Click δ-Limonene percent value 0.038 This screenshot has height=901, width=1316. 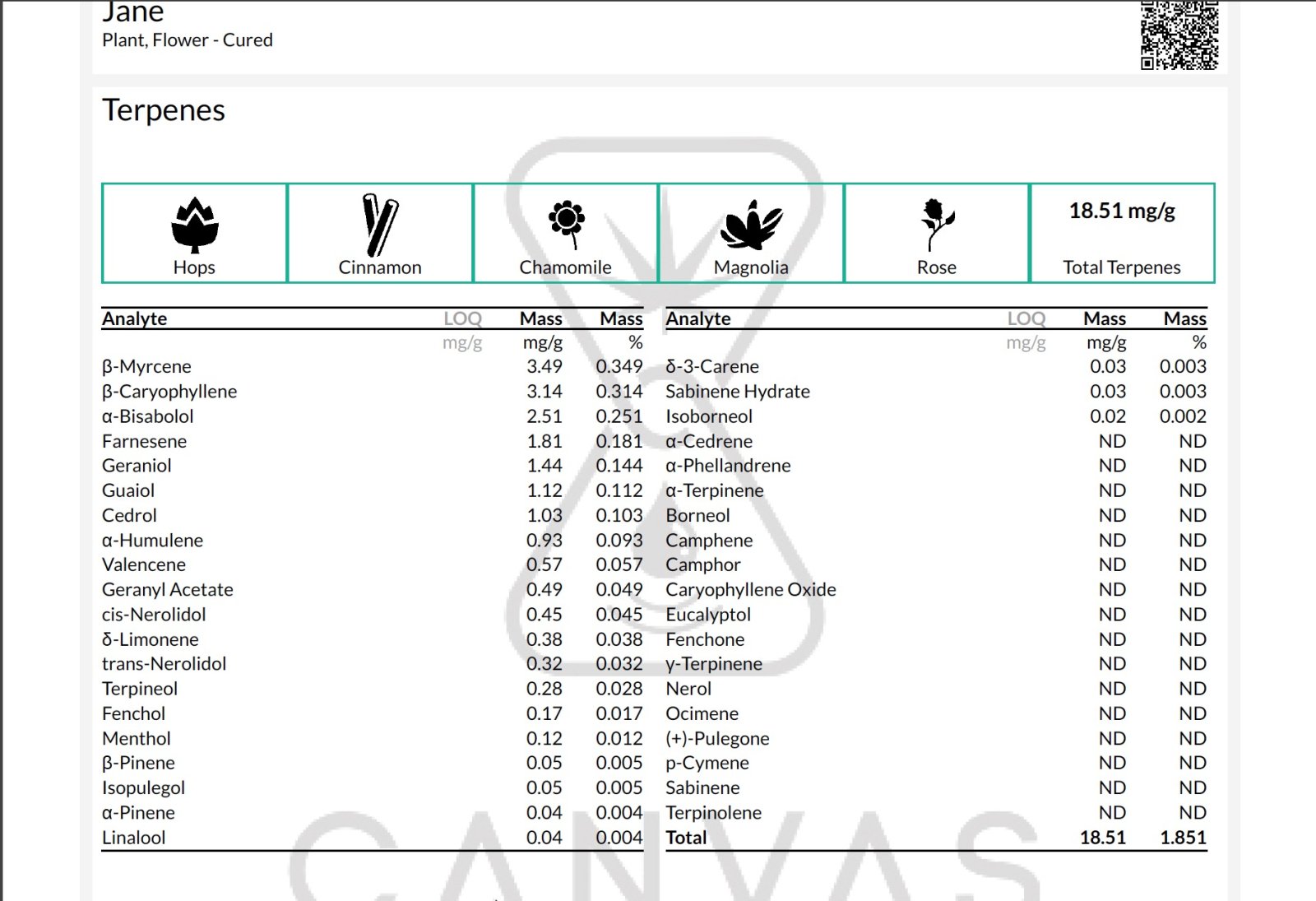619,639
